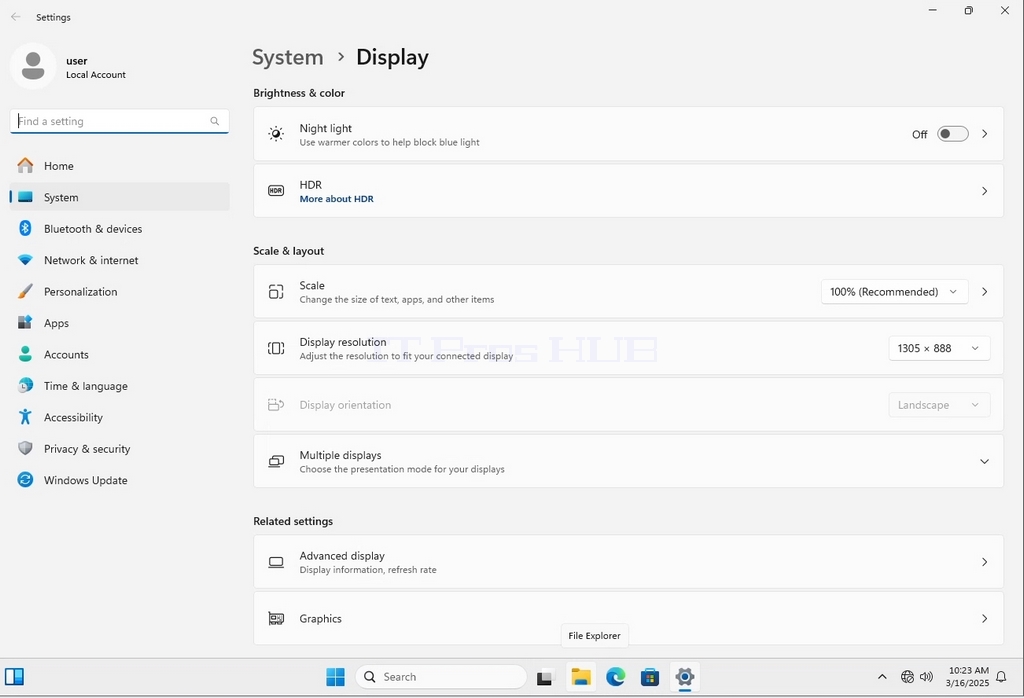Switch to Personalization settings
The image size is (1024, 698).
click(120, 291)
